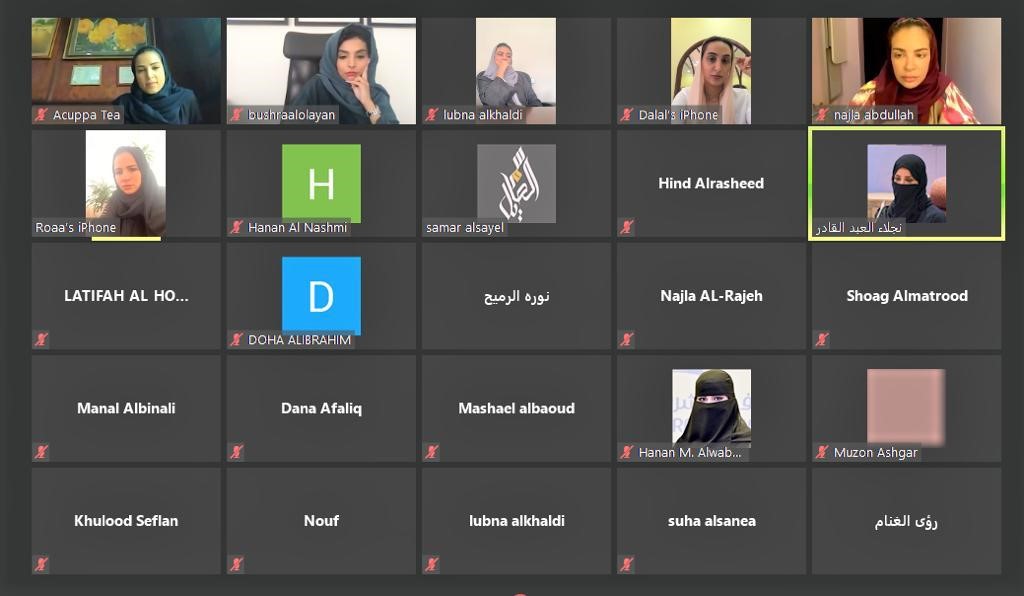This screenshot has height=596, width=1024.
Task: Select the green H avatar of Hanan Al Nashmi
Action: pyautogui.click(x=321, y=183)
